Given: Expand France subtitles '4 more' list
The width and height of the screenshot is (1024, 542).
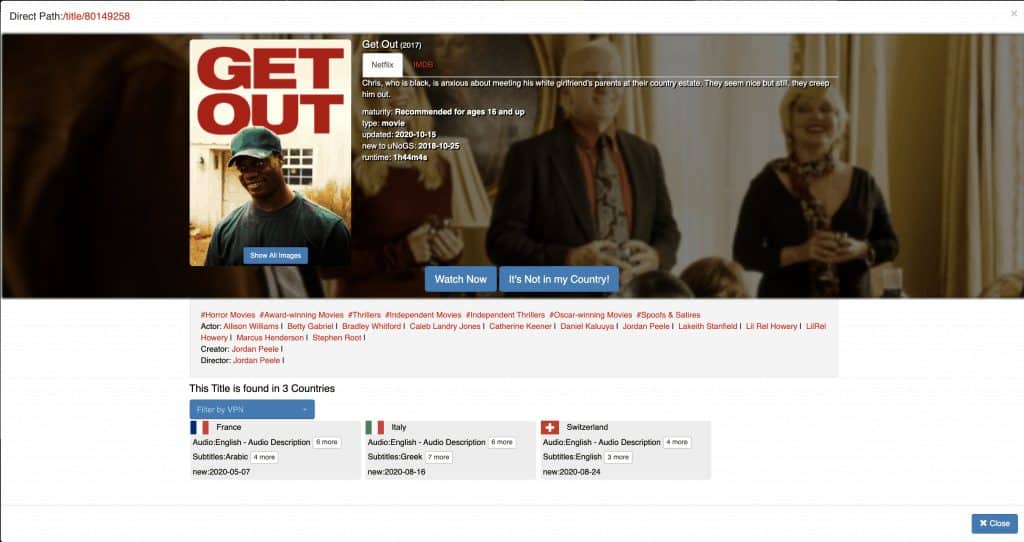Looking at the screenshot, I should click(264, 457).
